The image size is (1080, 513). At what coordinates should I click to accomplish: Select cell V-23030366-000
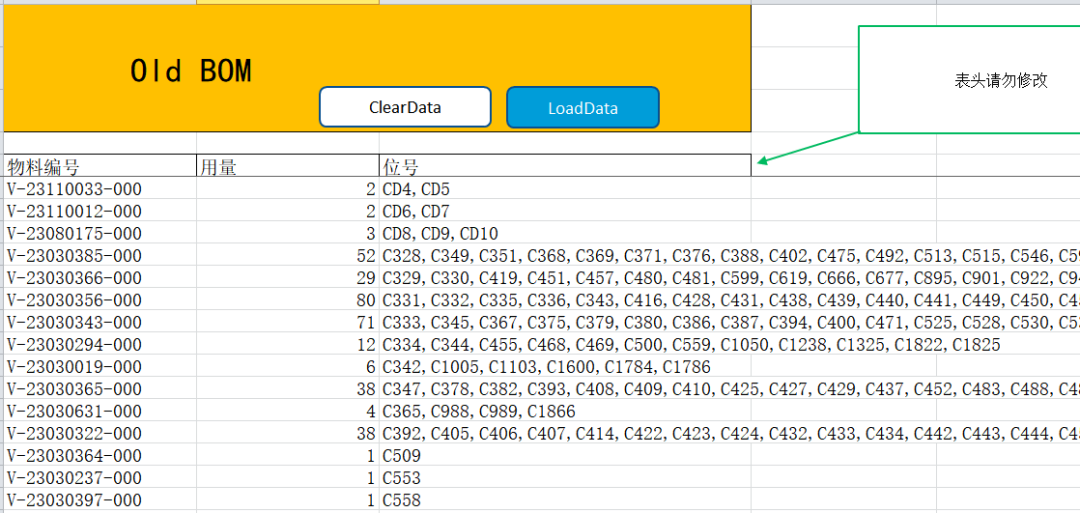pyautogui.click(x=100, y=278)
